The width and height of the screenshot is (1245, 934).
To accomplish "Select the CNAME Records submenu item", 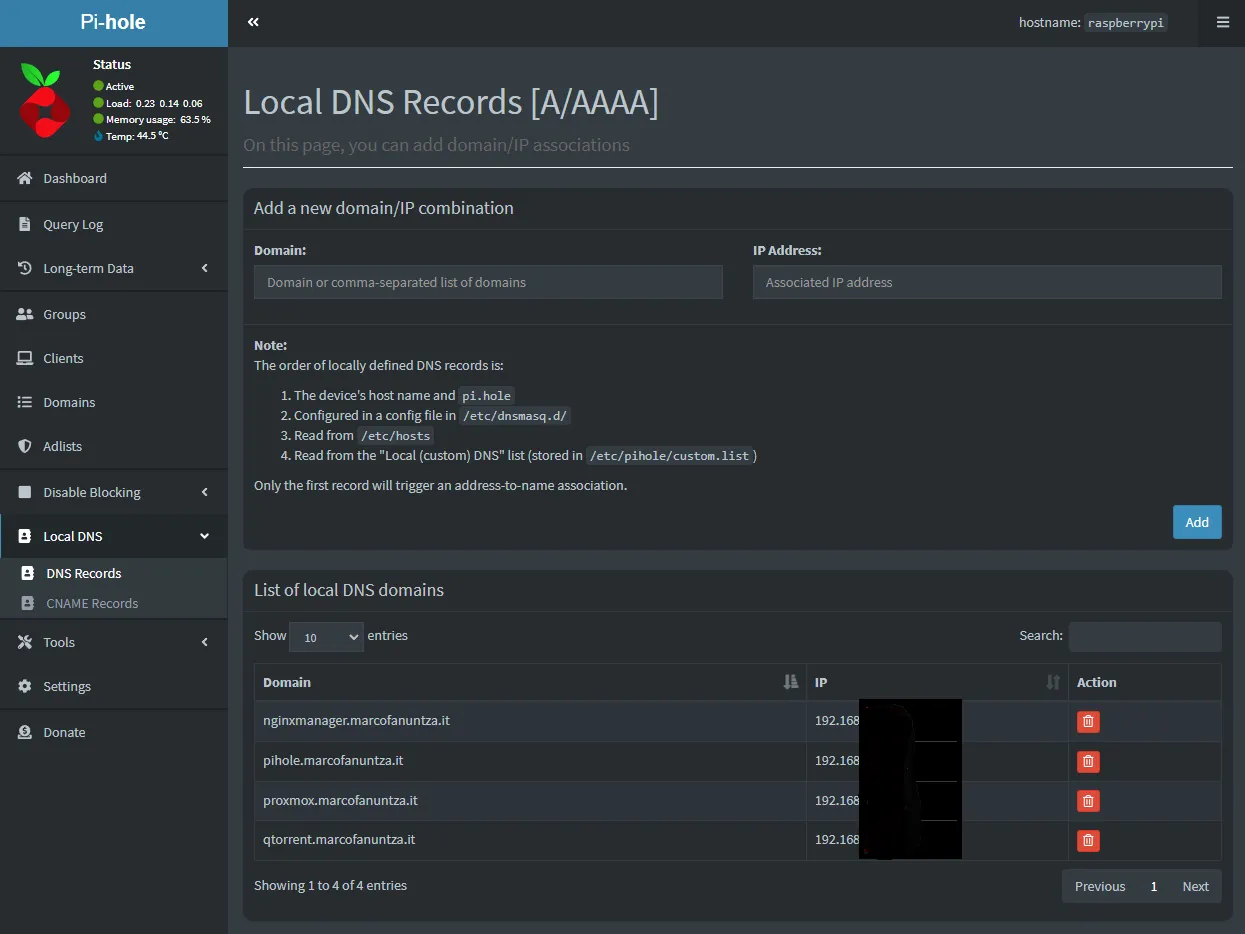I will pos(114,603).
